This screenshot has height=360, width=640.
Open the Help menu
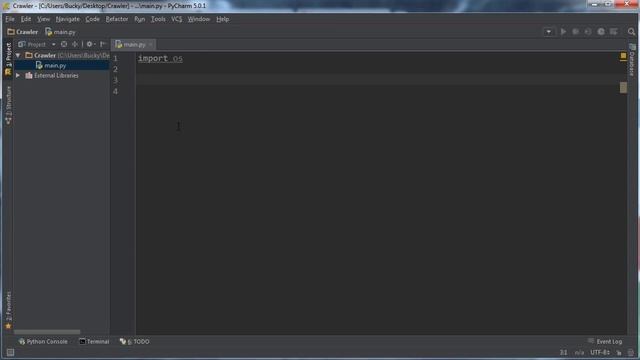tap(222, 19)
